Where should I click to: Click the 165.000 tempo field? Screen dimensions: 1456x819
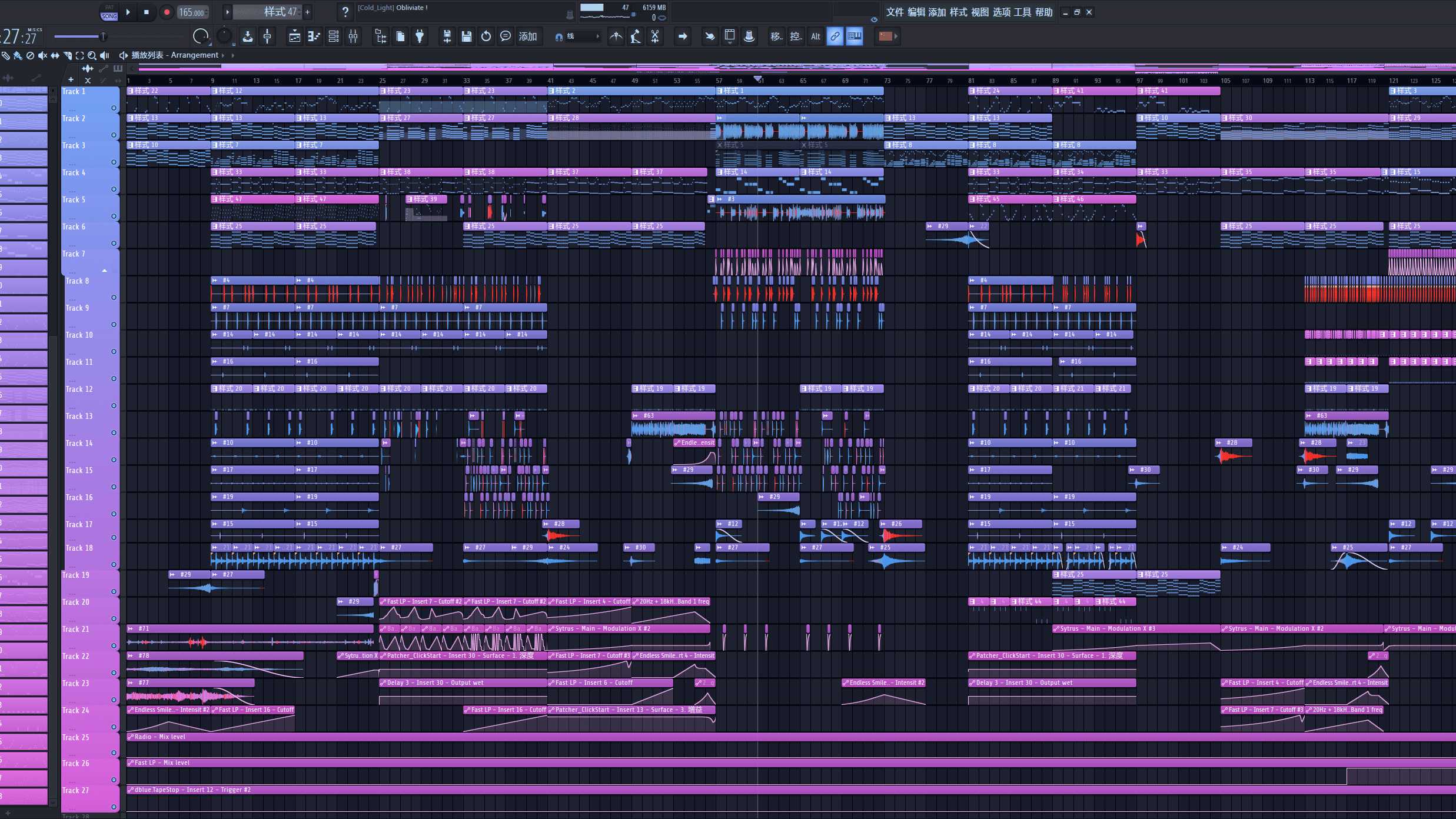[192, 12]
